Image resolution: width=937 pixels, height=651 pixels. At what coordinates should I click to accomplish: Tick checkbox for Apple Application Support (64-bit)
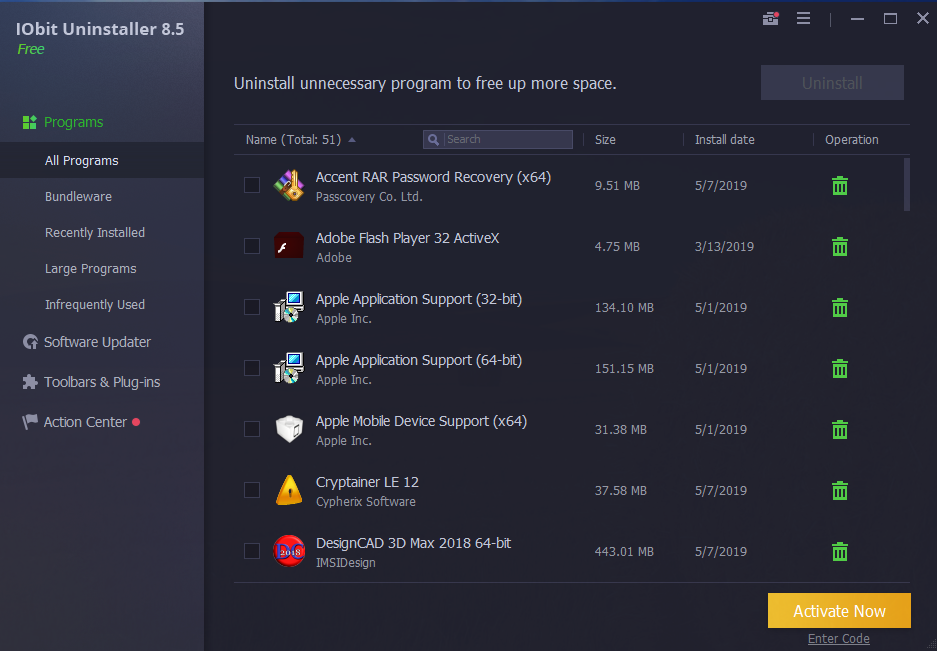pos(252,368)
